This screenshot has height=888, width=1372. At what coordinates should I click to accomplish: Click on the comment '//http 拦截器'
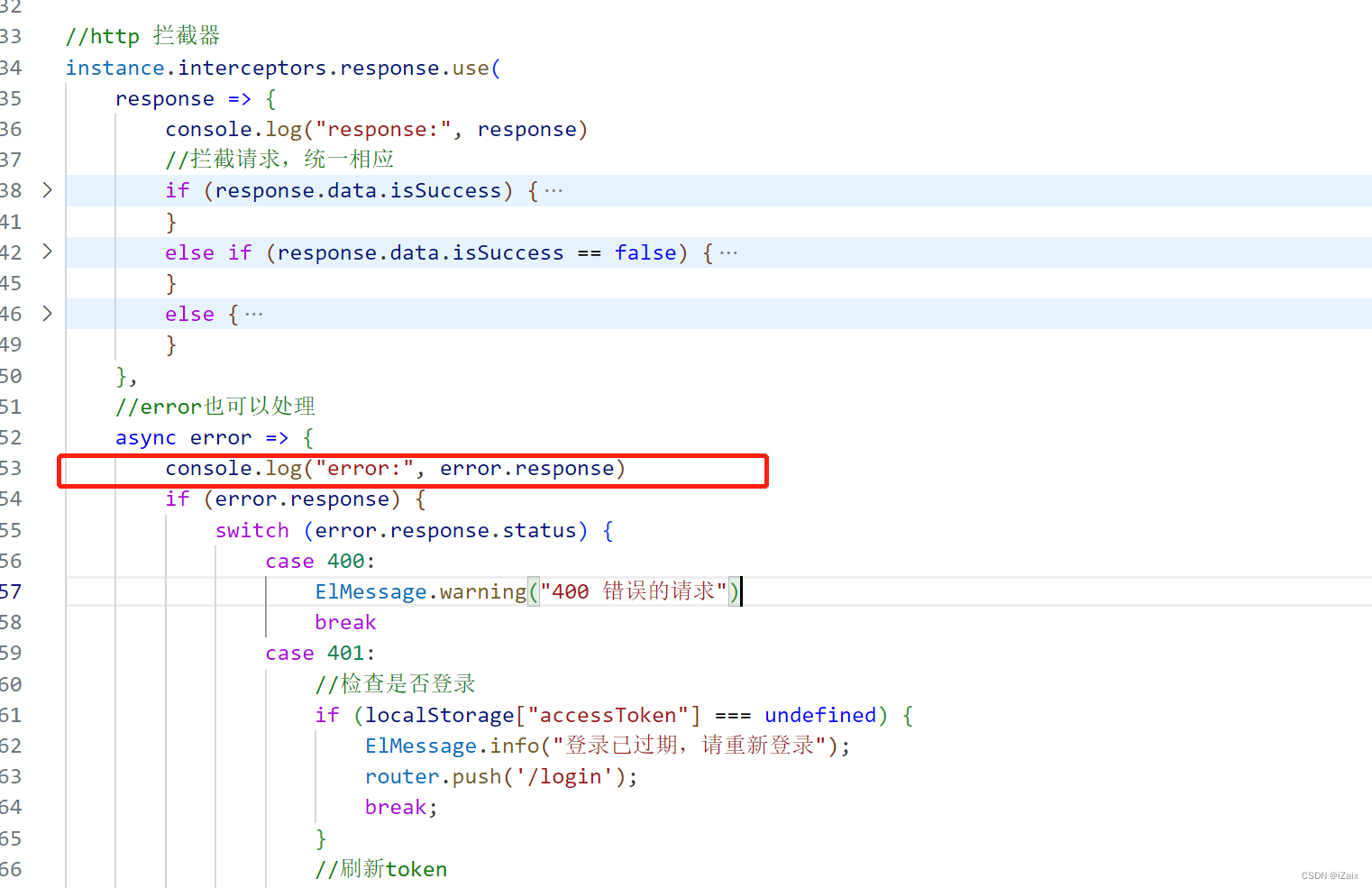(142, 36)
